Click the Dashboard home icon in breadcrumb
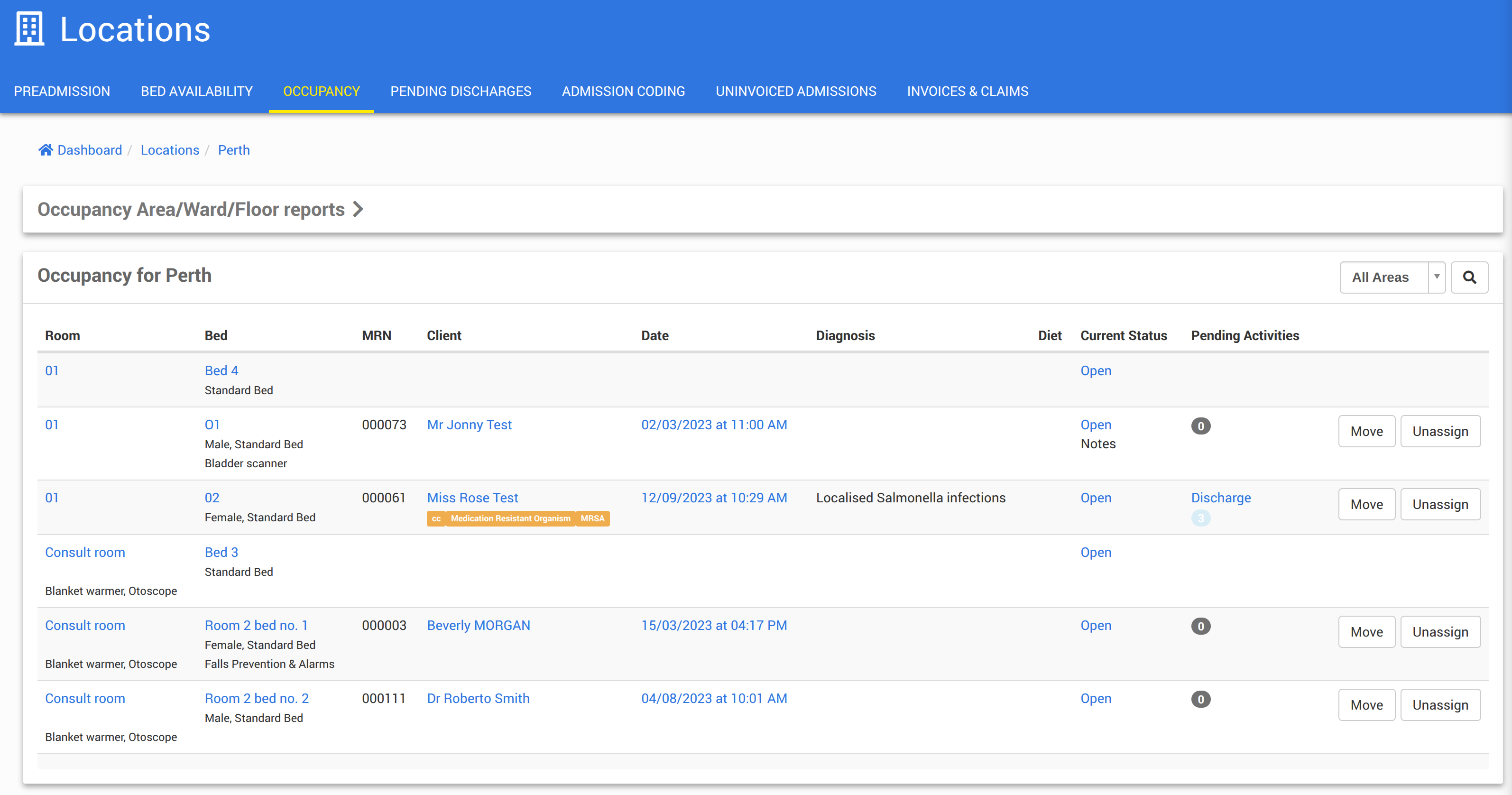 [x=45, y=150]
